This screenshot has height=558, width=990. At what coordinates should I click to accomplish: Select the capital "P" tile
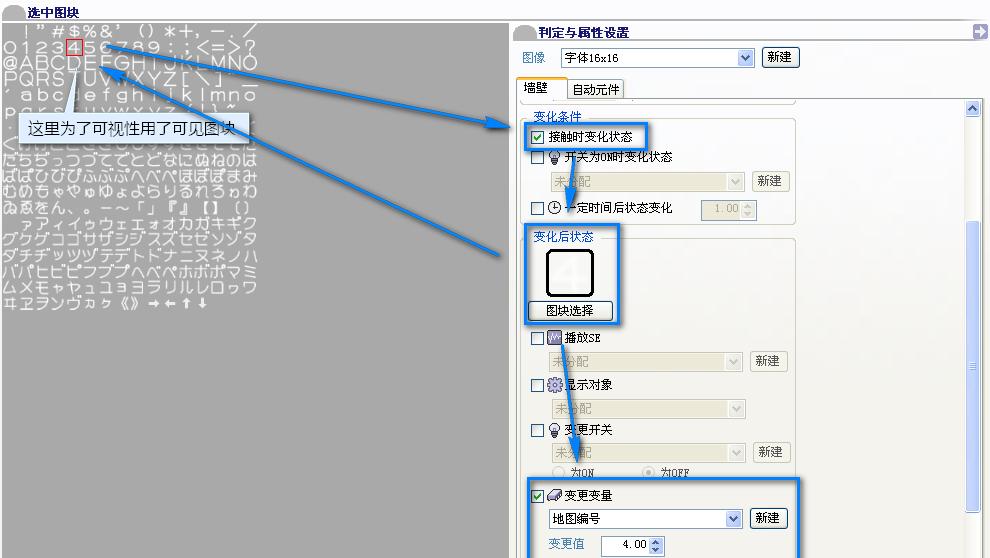[10, 79]
